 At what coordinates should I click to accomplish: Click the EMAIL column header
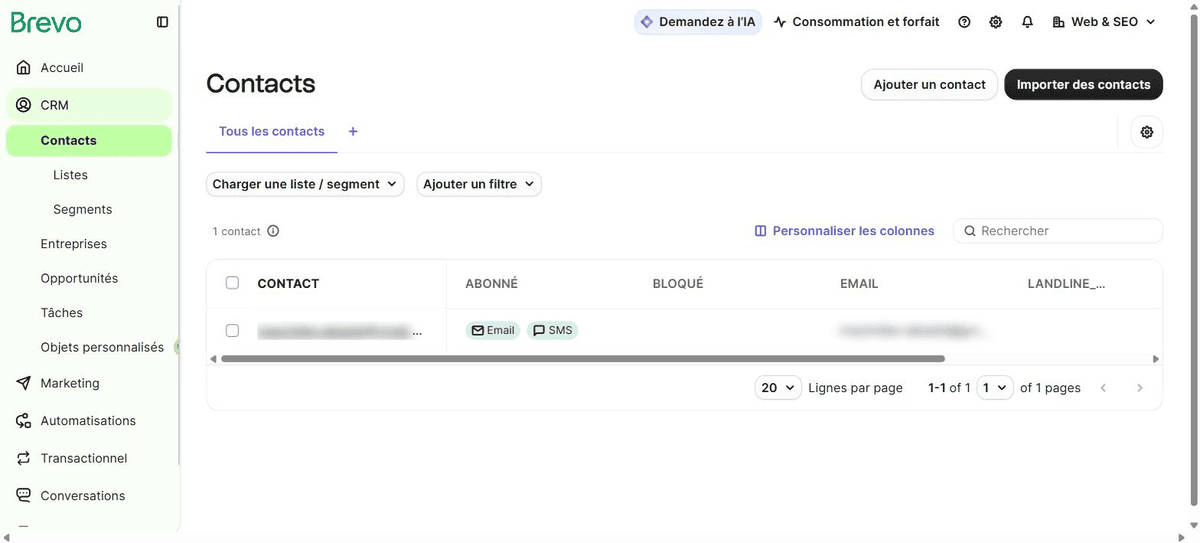pos(859,283)
